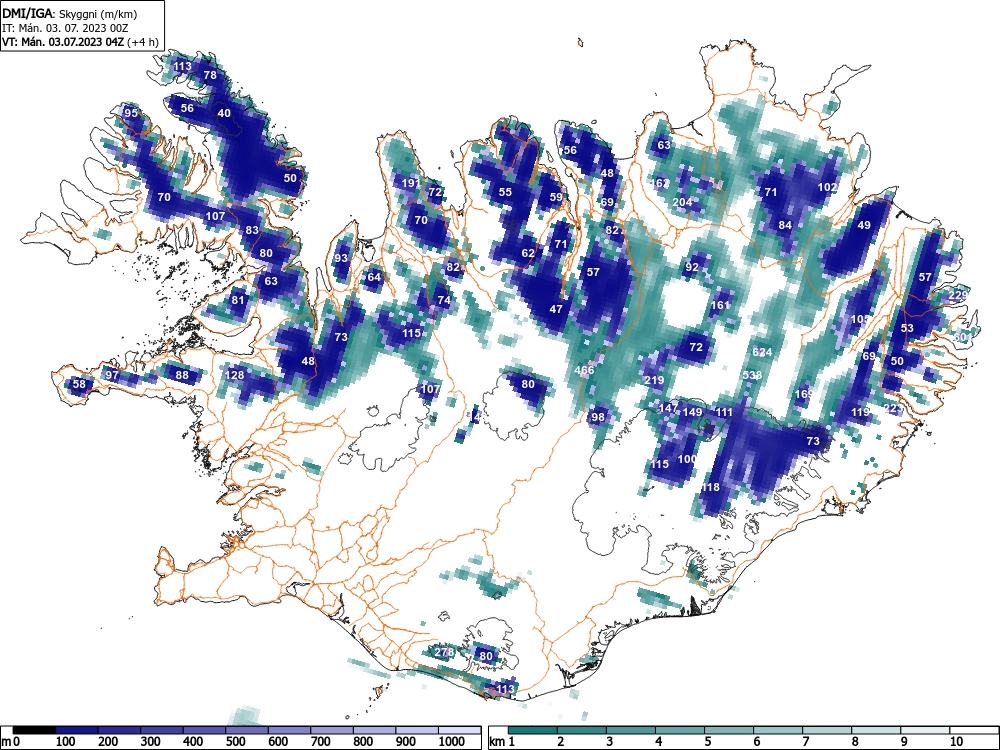Click the '1000' label on the metre scale
Image resolution: width=1000 pixels, height=750 pixels.
click(x=452, y=742)
